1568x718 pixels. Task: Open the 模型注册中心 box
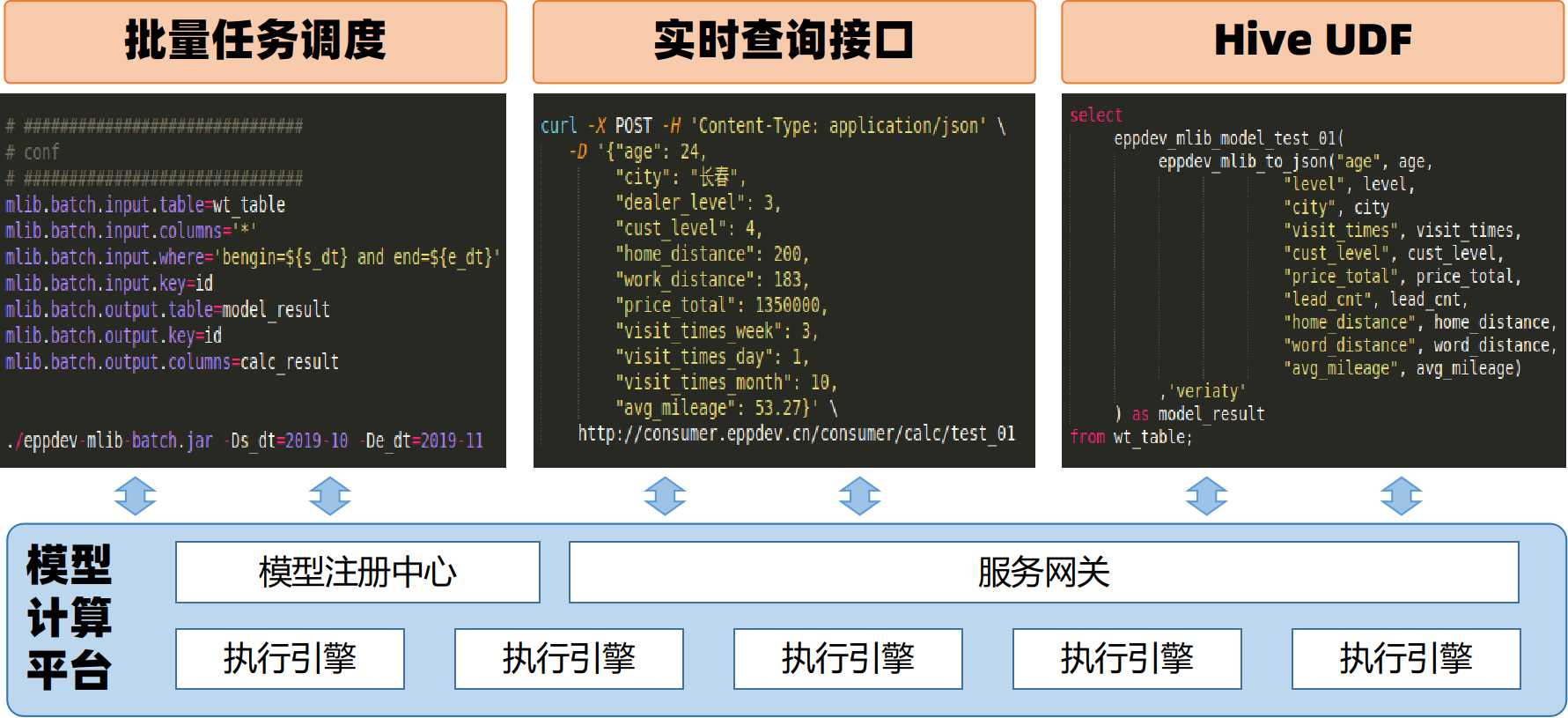tap(357, 573)
